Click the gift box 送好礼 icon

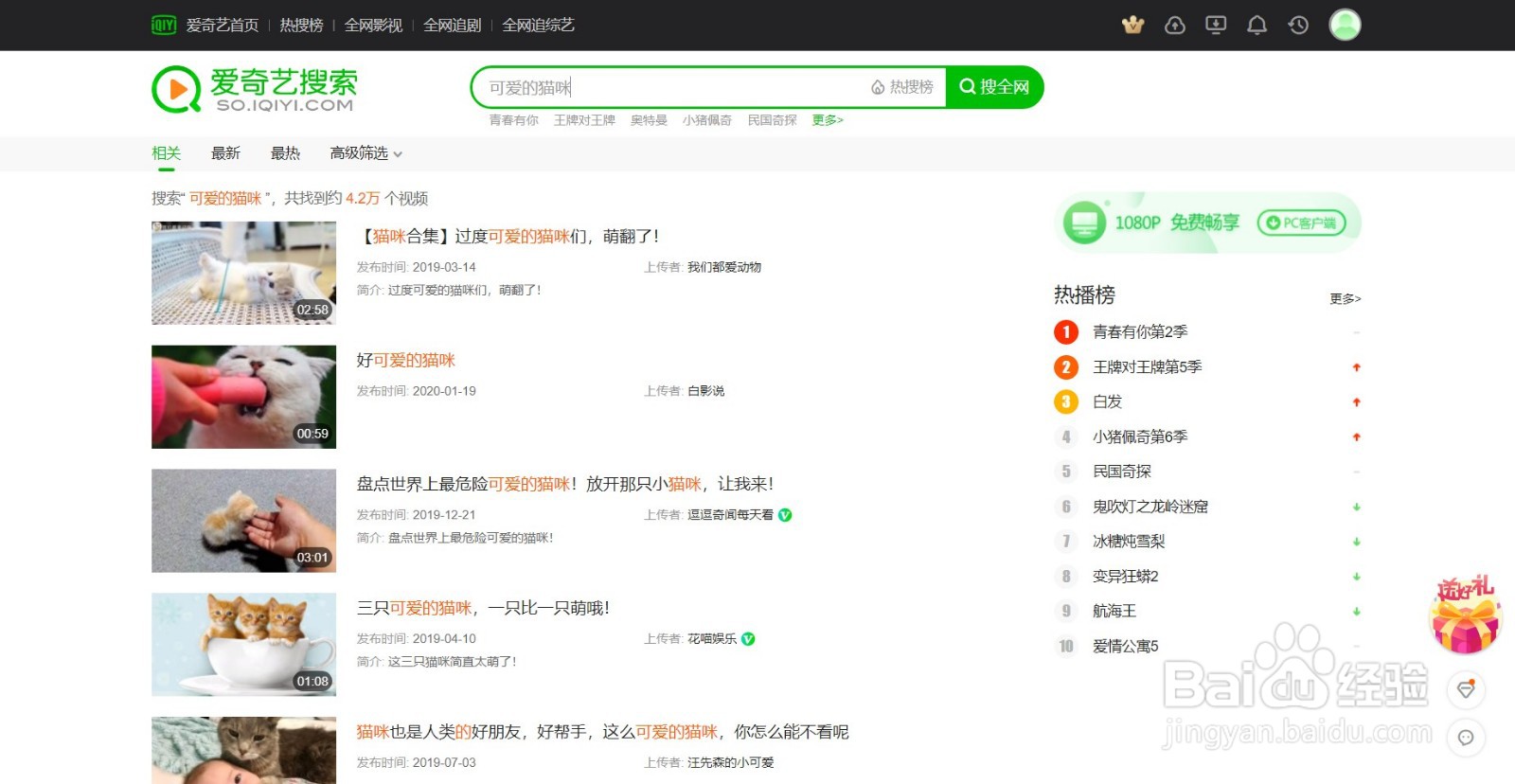(x=1465, y=615)
